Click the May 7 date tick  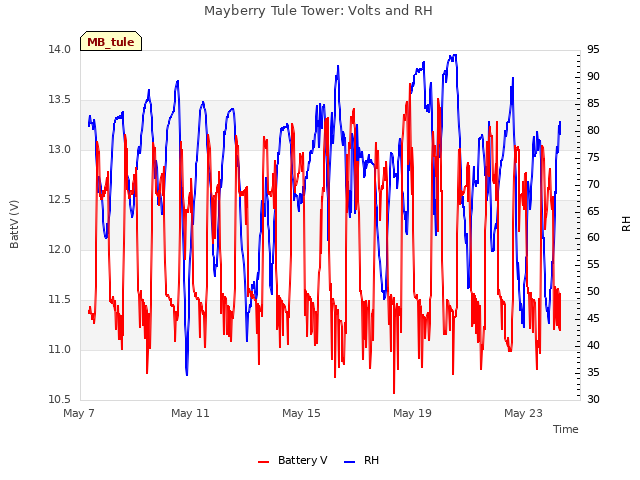pos(79,413)
